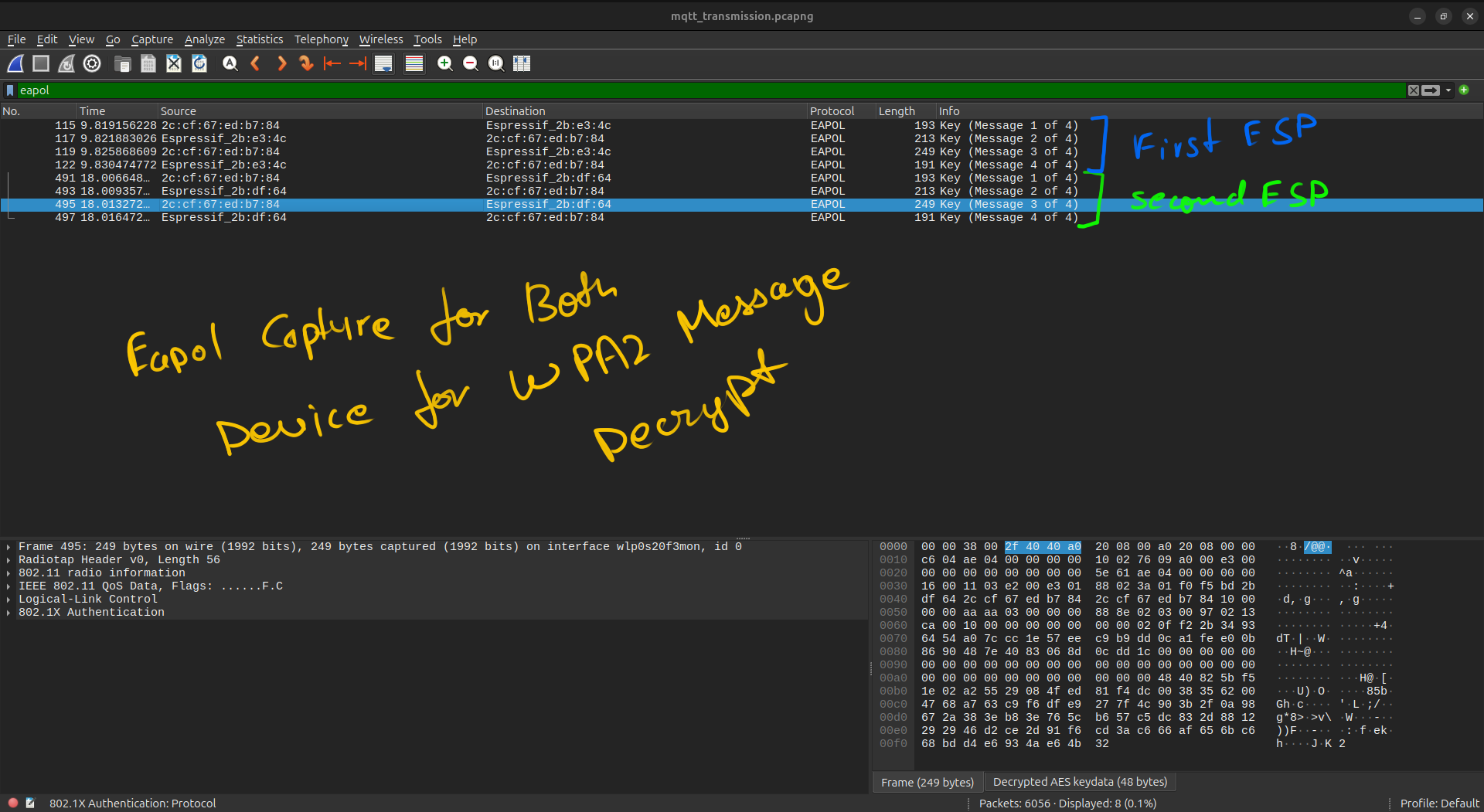Image resolution: width=1484 pixels, height=812 pixels.
Task: Open the Wireless menu
Action: pos(381,39)
